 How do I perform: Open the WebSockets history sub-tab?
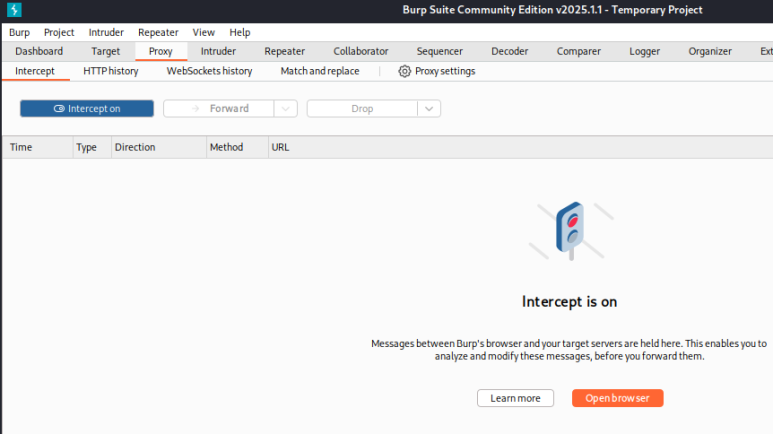click(x=210, y=71)
